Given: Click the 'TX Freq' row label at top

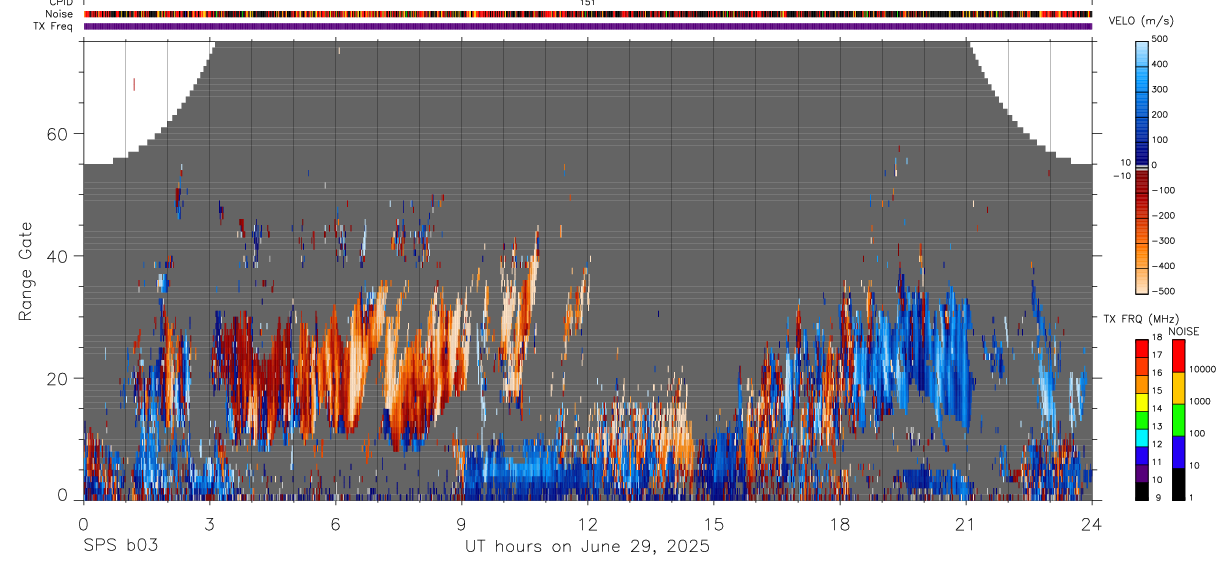Looking at the screenshot, I should coord(54,26).
